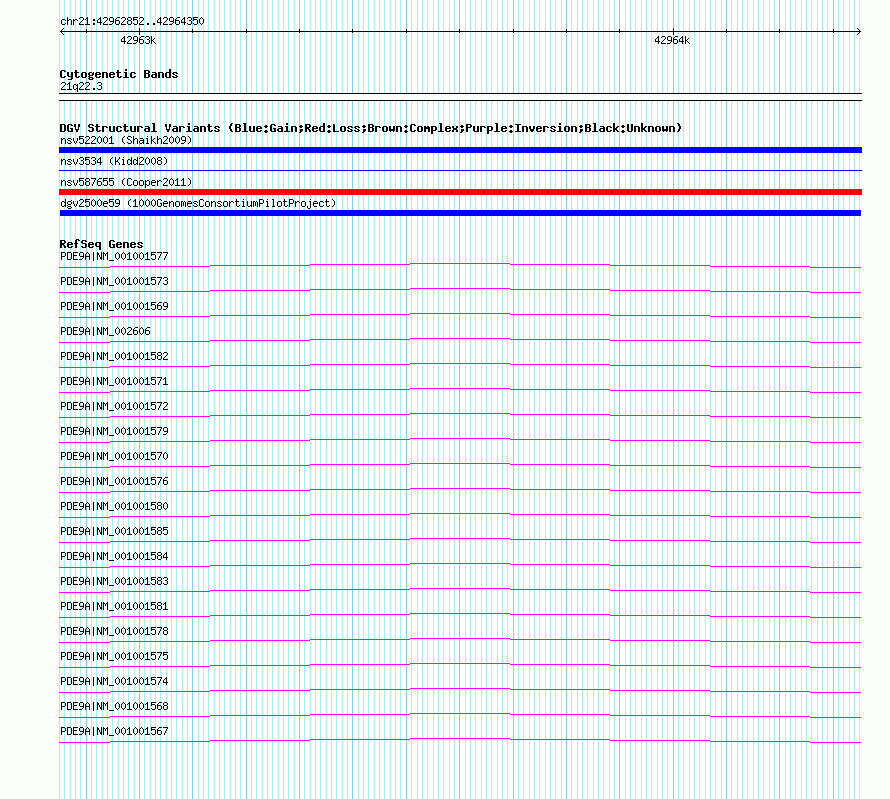The width and height of the screenshot is (890, 799).
Task: Click the right arrow of the ruler
Action: (859, 32)
